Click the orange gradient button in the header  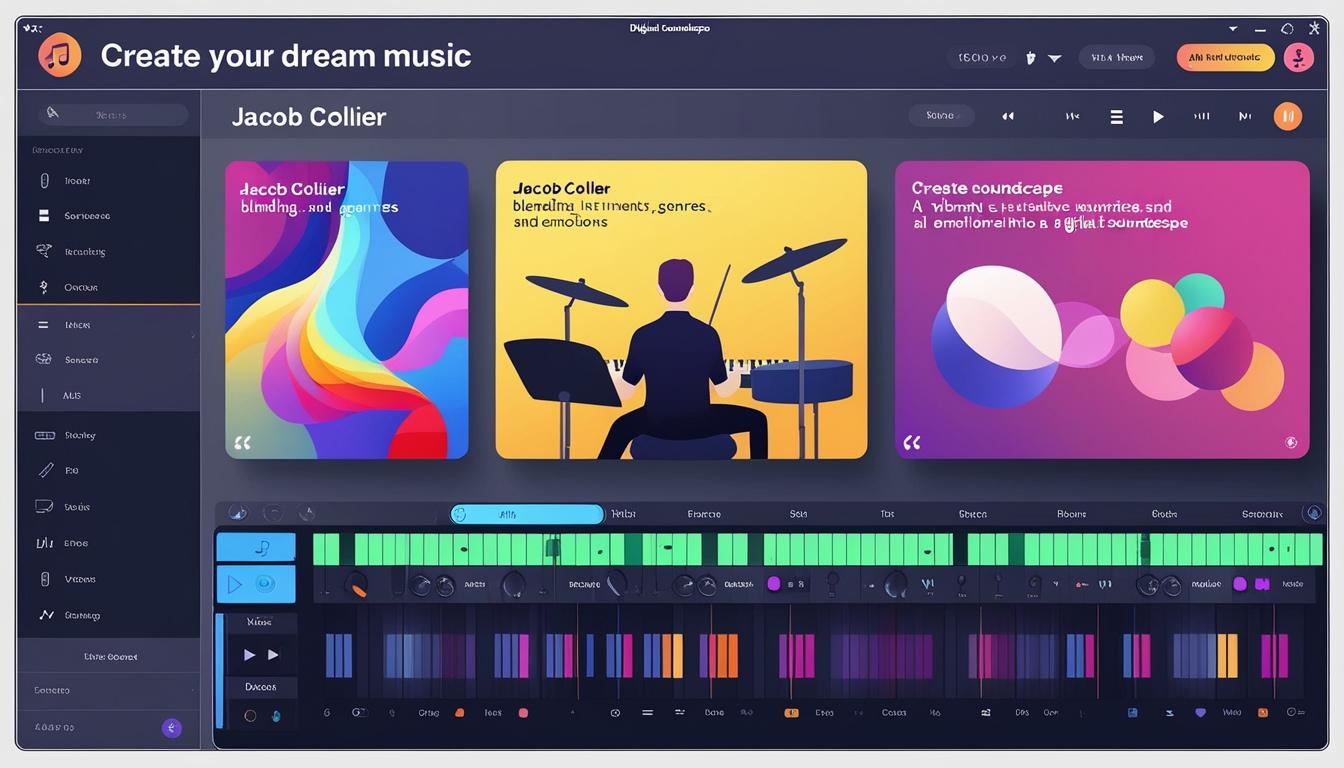coord(1225,57)
